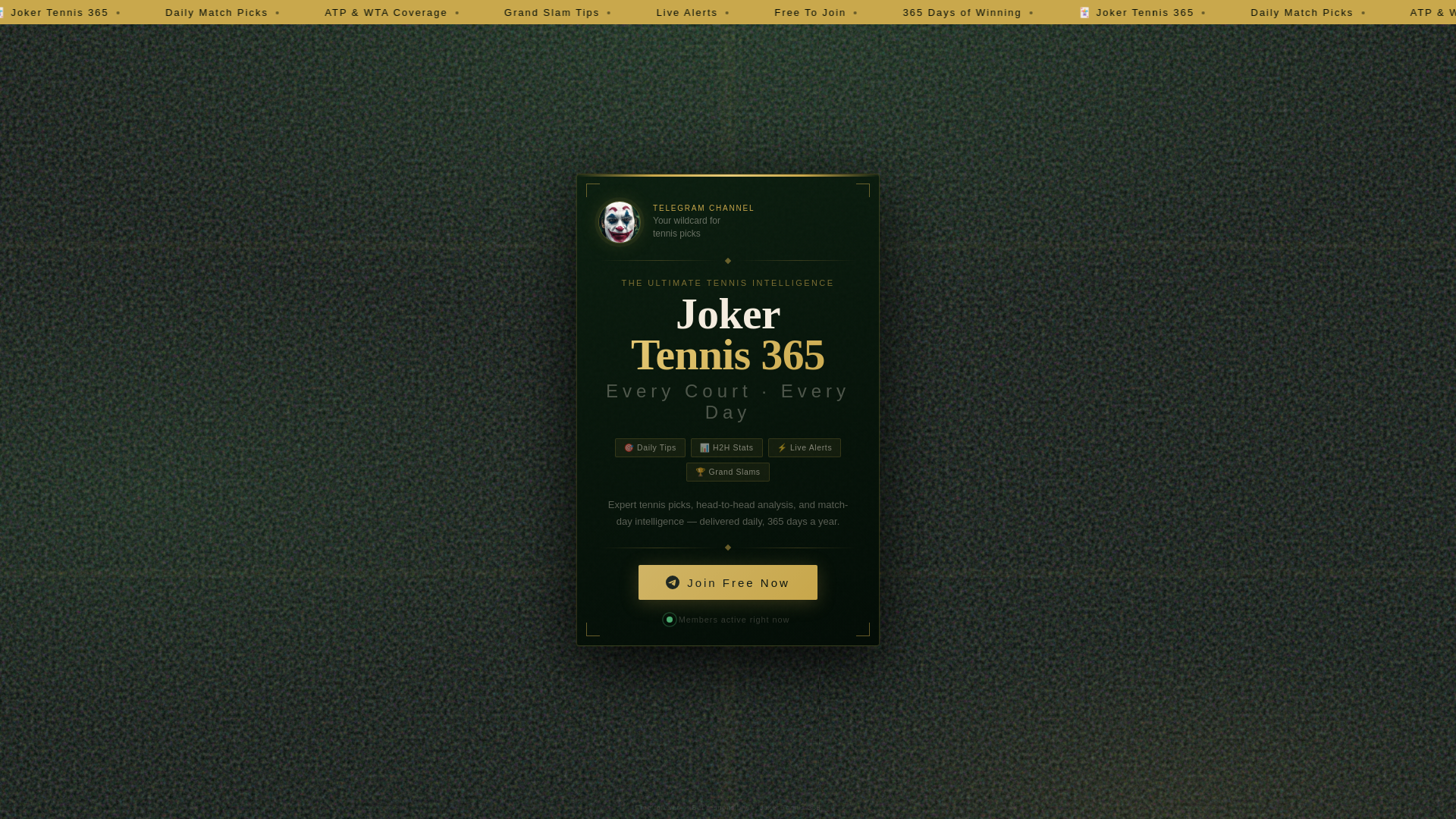Click the bar chart icon in H2H Stats
This screenshot has width=1456, height=819.
point(704,448)
